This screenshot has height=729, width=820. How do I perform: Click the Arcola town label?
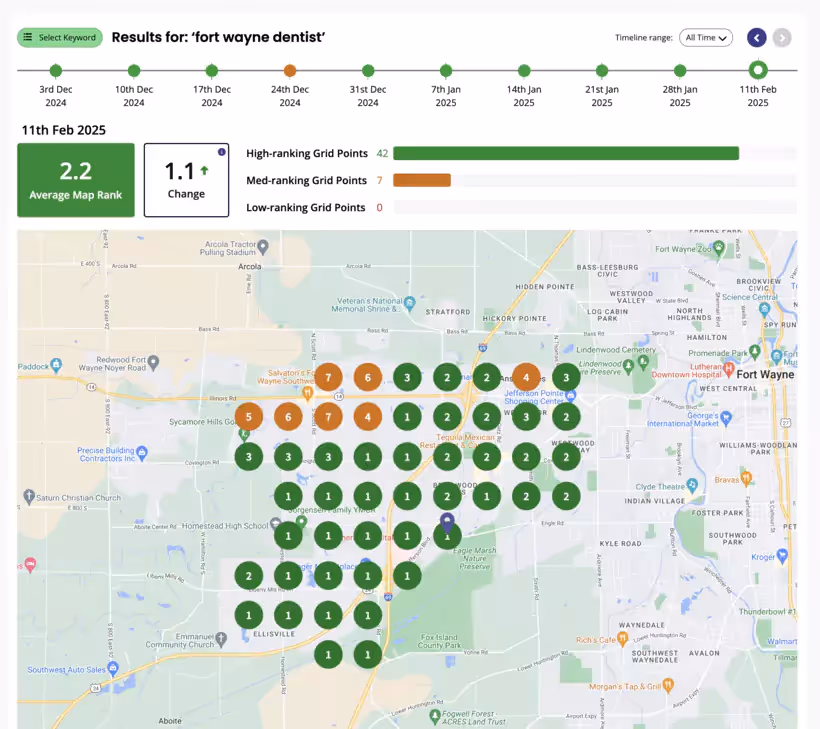pos(249,267)
